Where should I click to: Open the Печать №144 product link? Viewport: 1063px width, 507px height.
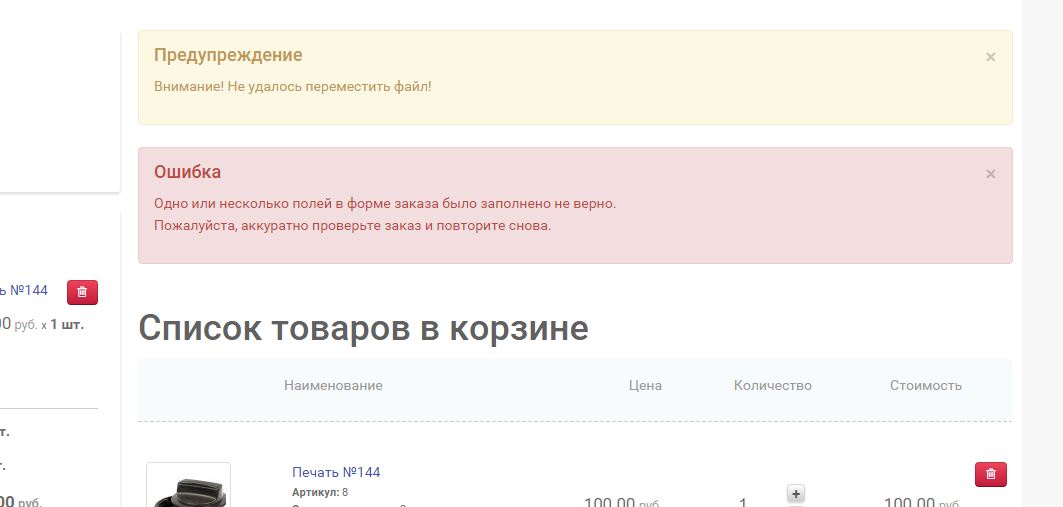coord(336,472)
